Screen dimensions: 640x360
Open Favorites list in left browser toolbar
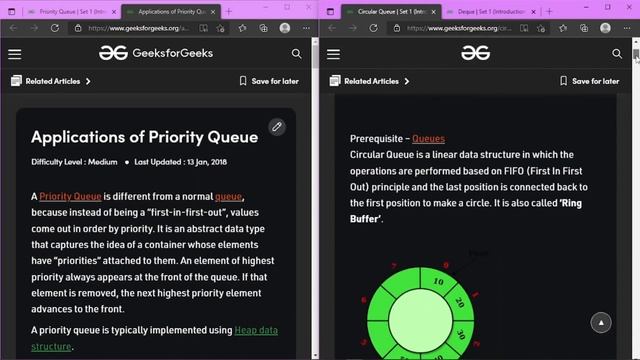tap(242, 28)
